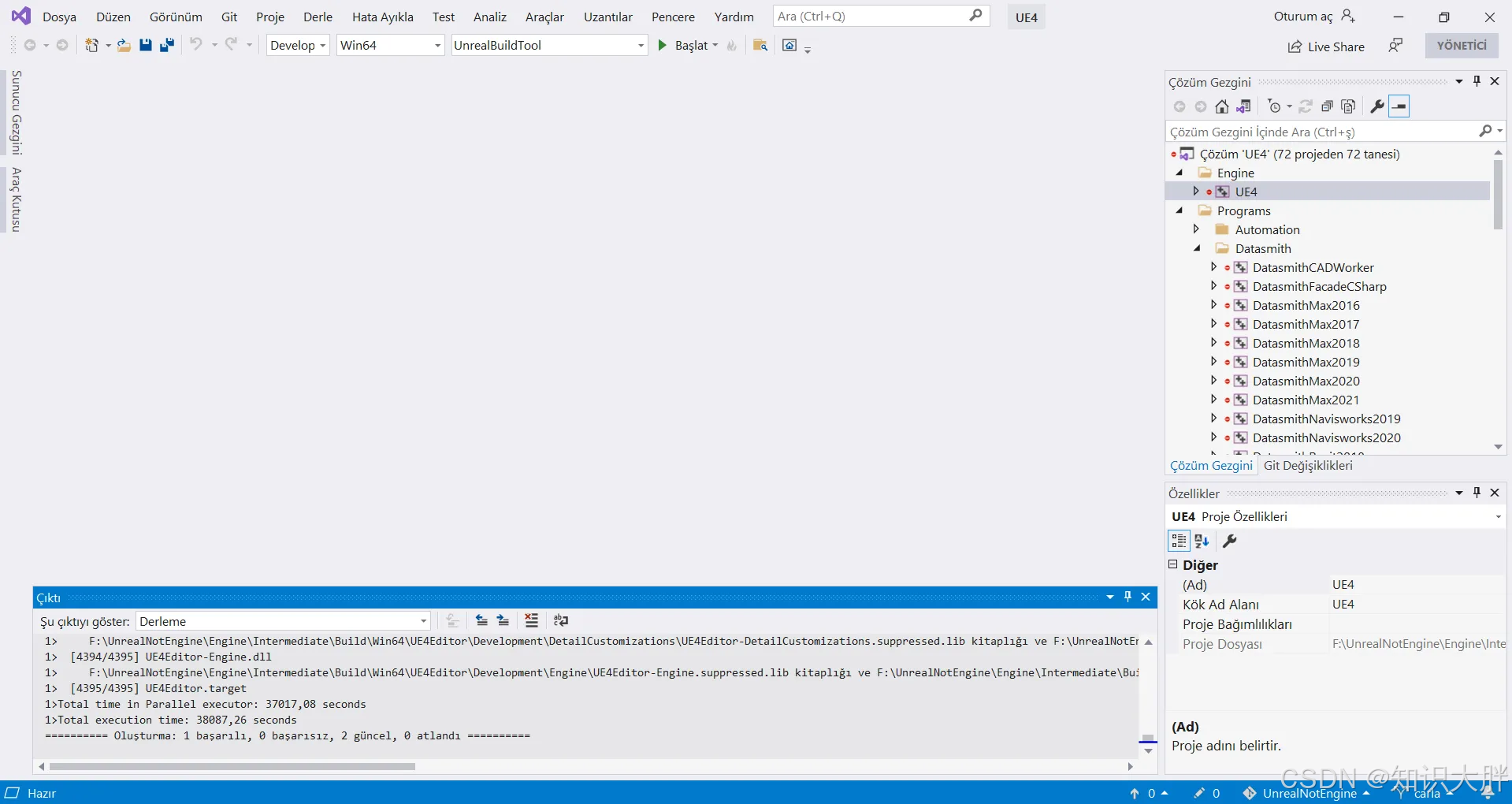Toggle the Preview Selected Items button
This screenshot has width=1512, height=804.
(1399, 106)
